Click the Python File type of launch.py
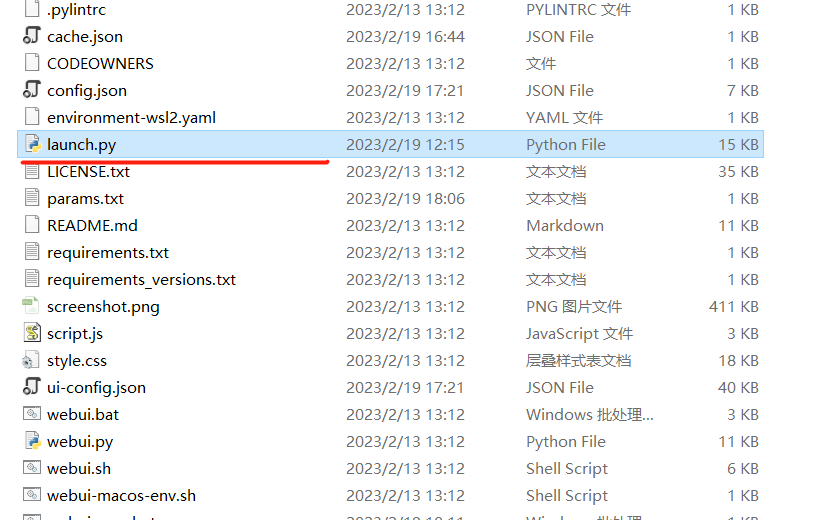 566,144
